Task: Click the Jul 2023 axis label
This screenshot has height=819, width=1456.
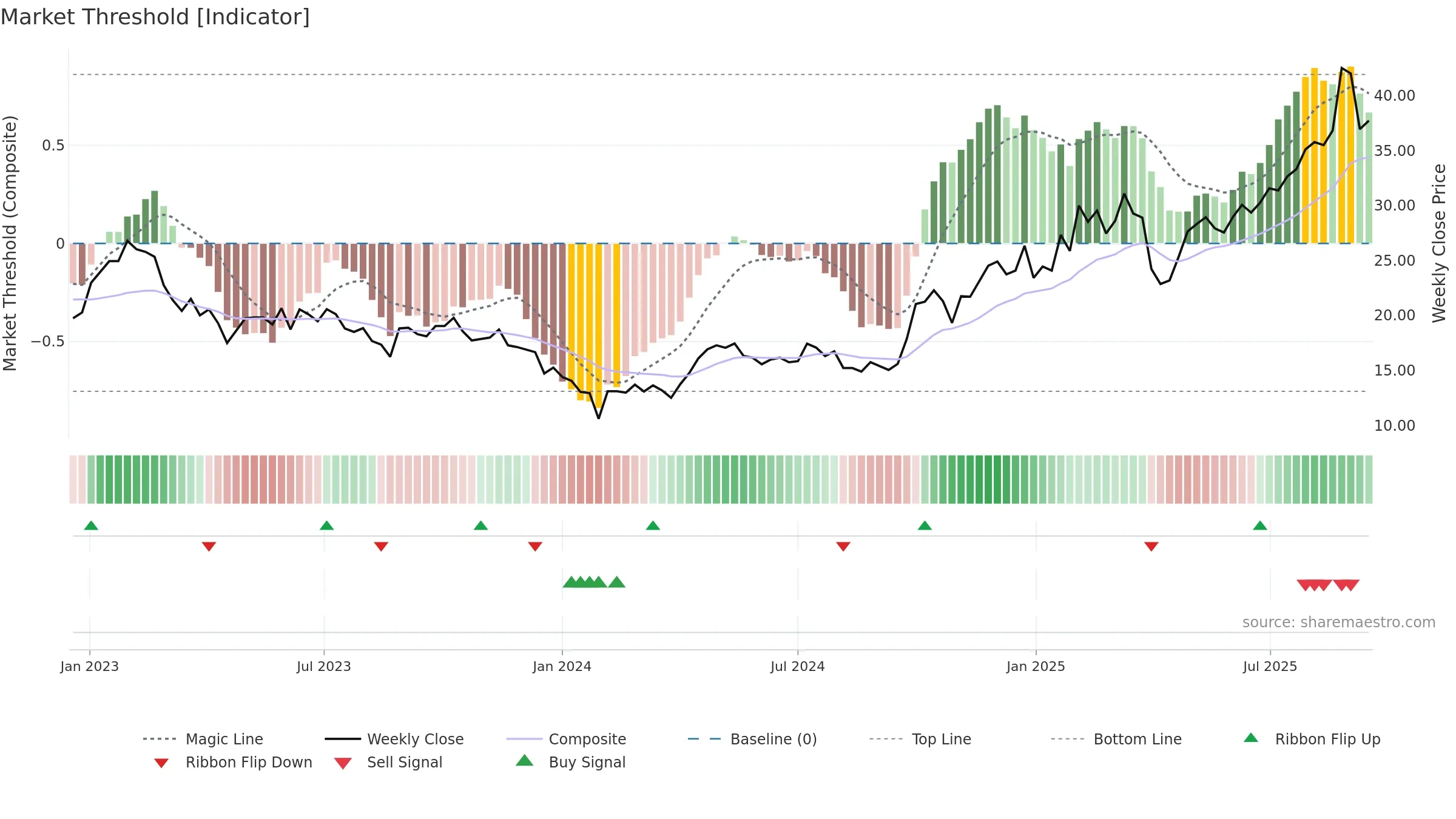Action: point(324,666)
